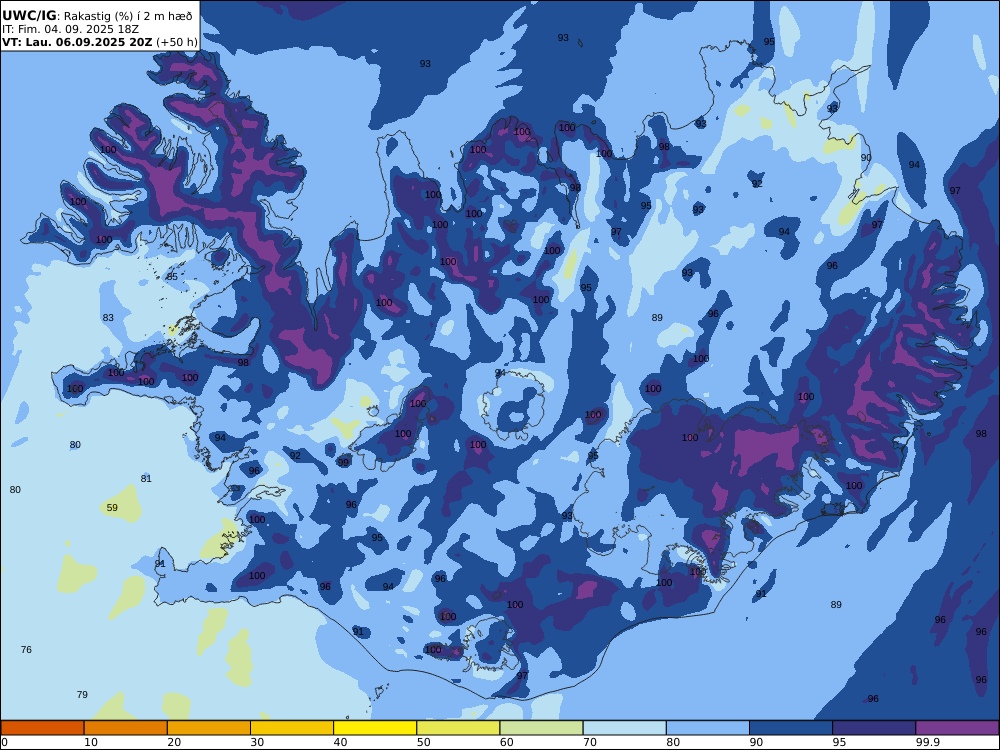
Task: Select the 30–40 golden legend swatch
Action: click(292, 728)
